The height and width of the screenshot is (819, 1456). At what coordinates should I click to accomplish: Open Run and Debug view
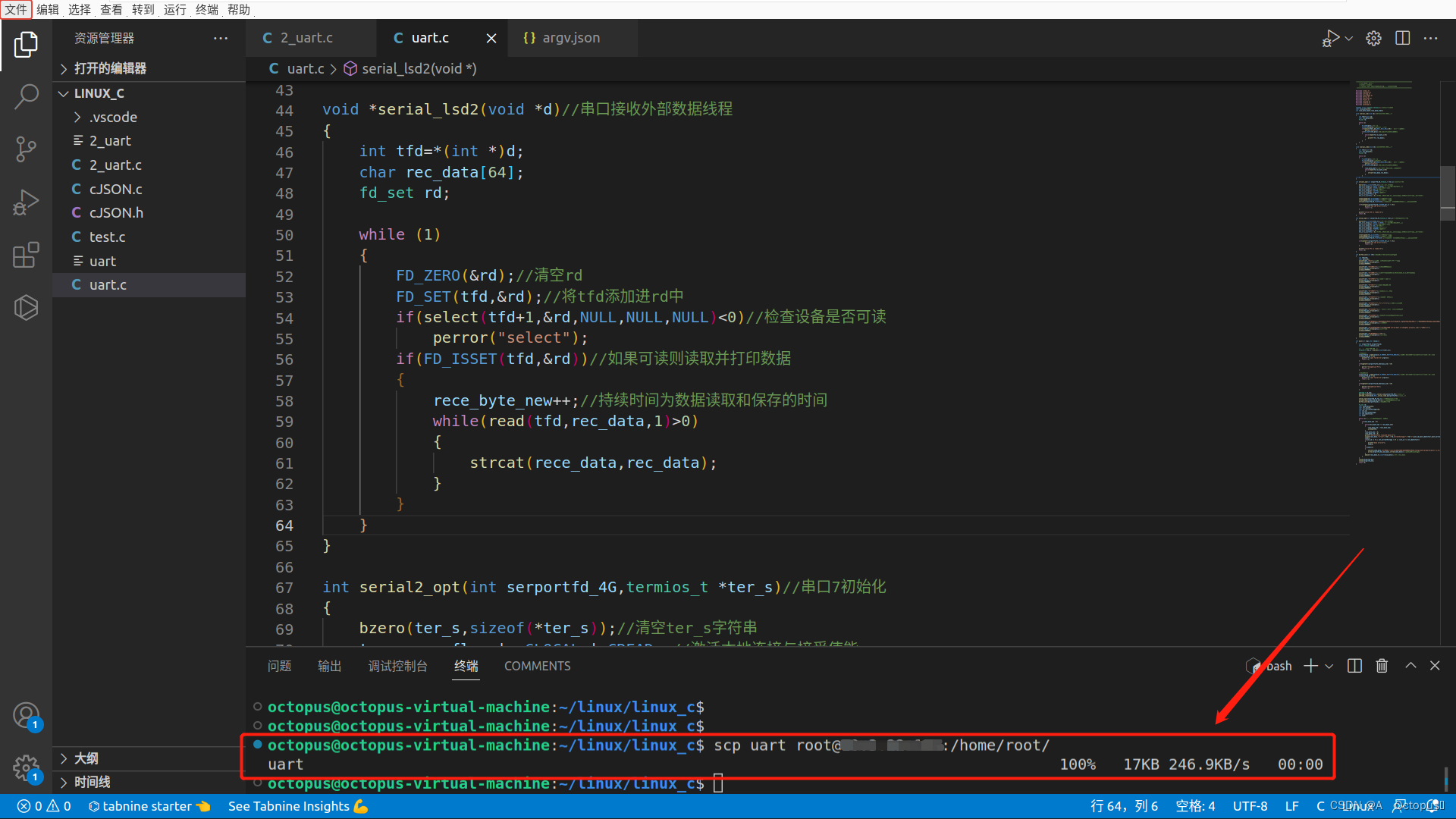coord(26,202)
